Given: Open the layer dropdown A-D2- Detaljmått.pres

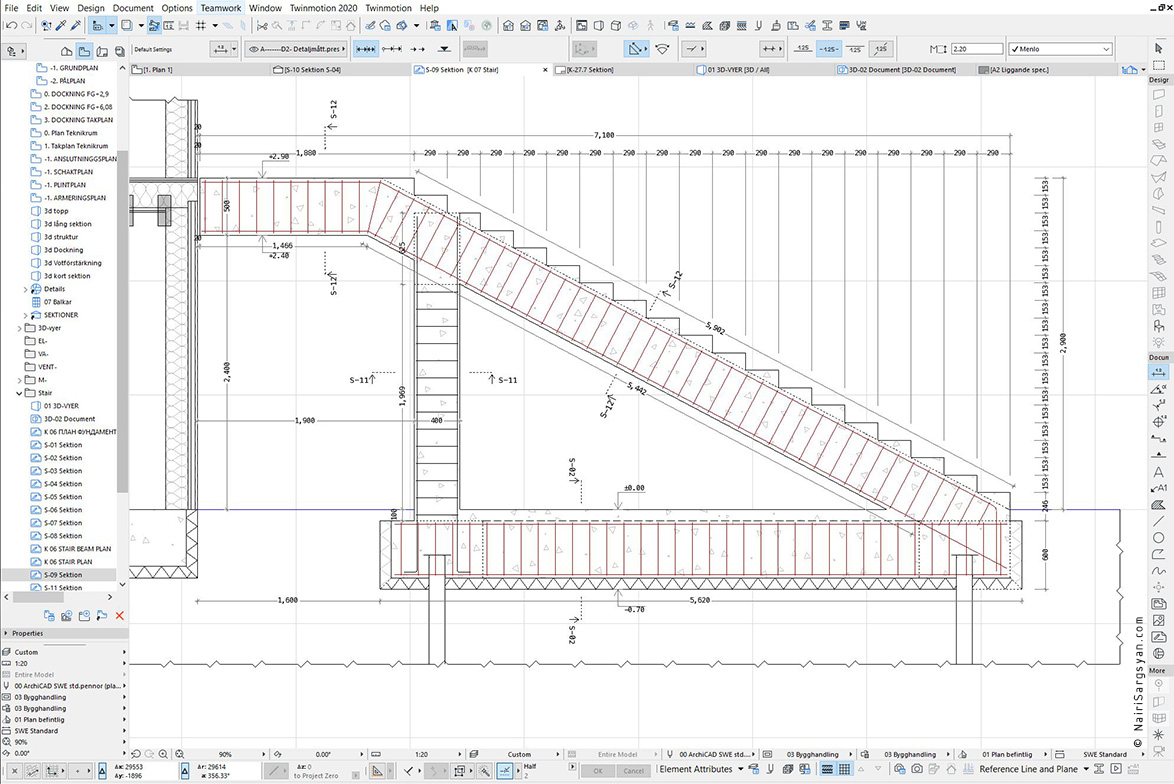Looking at the screenshot, I should tap(296, 49).
